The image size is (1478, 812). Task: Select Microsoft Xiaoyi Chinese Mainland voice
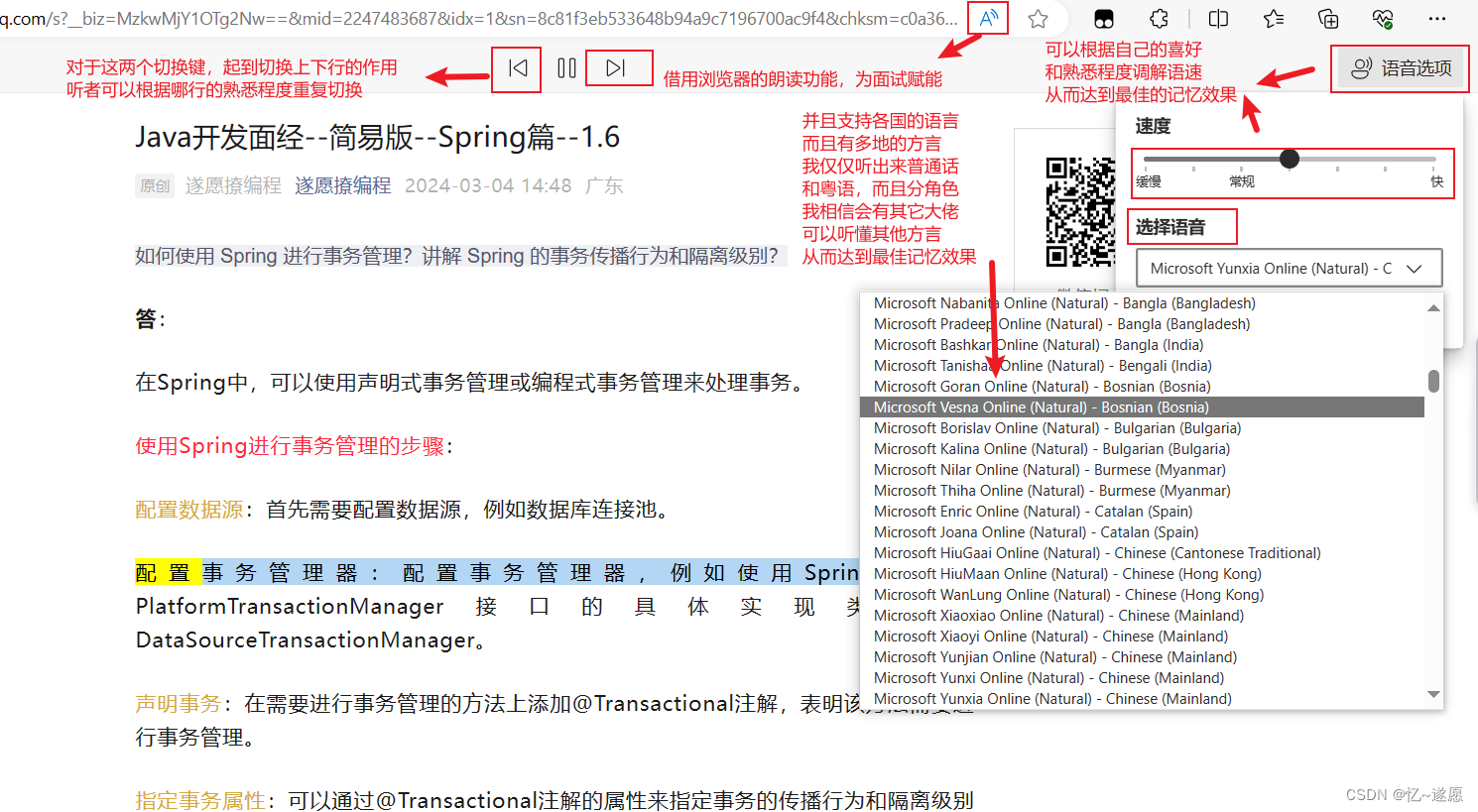click(1142, 637)
